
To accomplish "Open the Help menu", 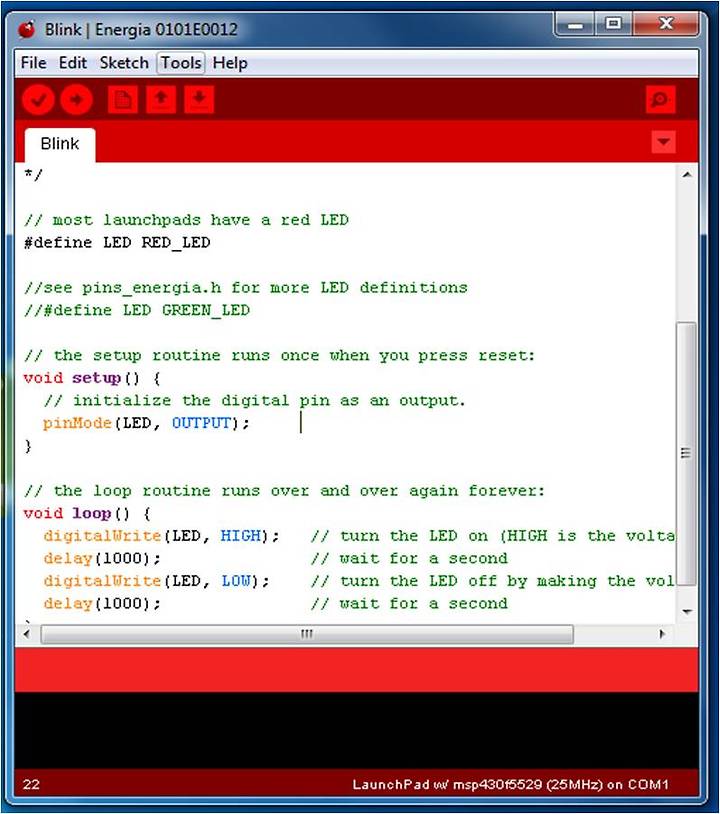I will 230,63.
